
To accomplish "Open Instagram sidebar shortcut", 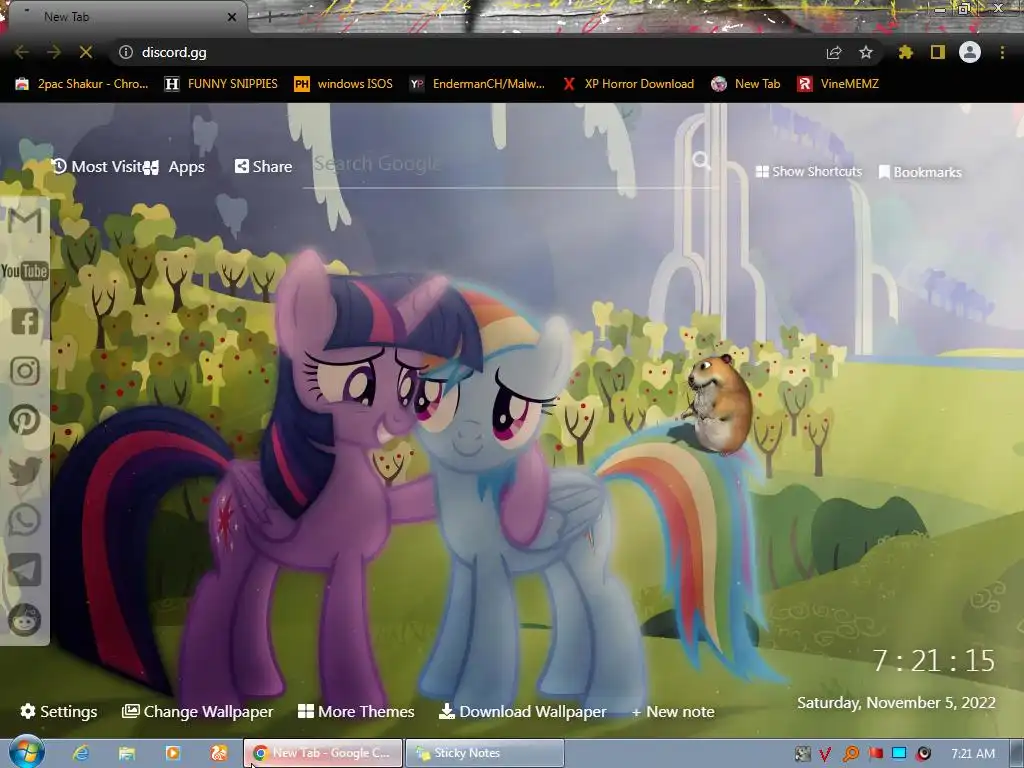I will [x=25, y=370].
